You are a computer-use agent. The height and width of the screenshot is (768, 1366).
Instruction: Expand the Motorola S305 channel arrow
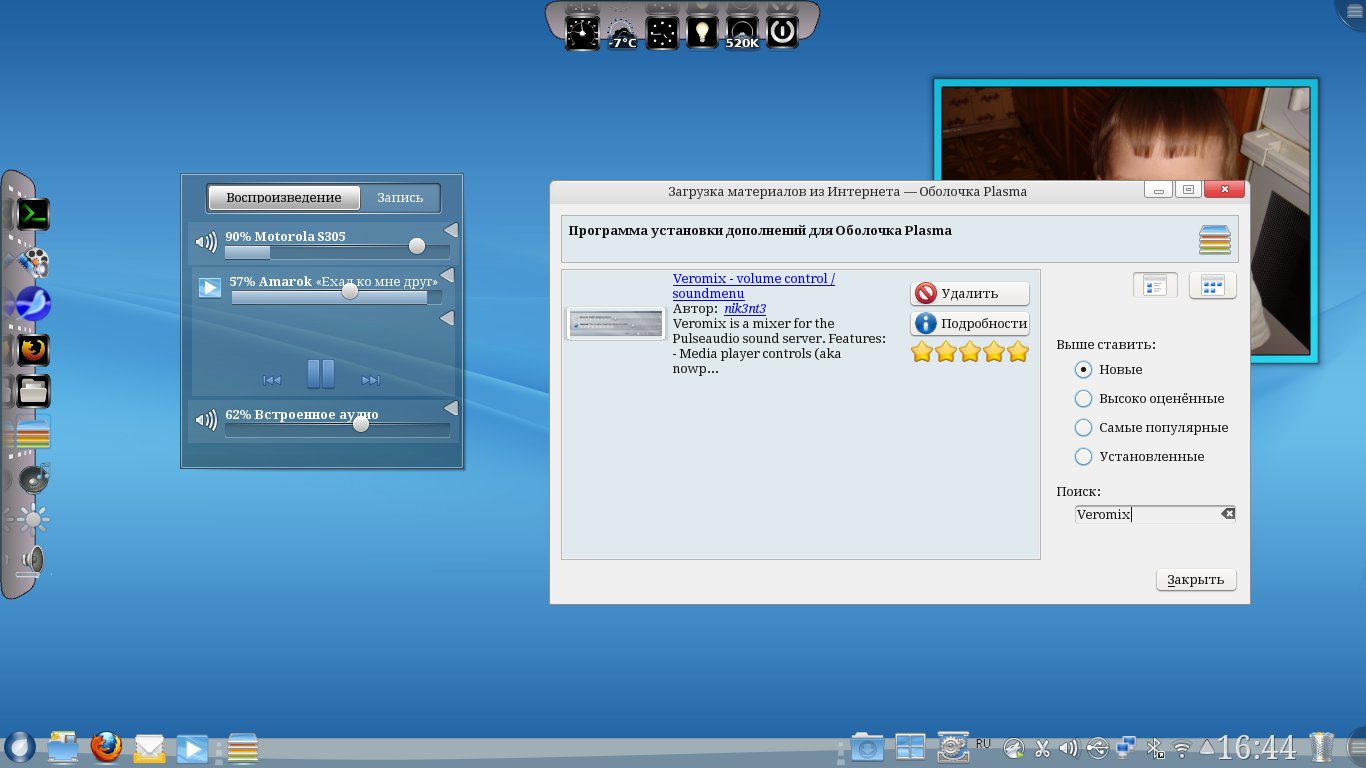pyautogui.click(x=450, y=231)
